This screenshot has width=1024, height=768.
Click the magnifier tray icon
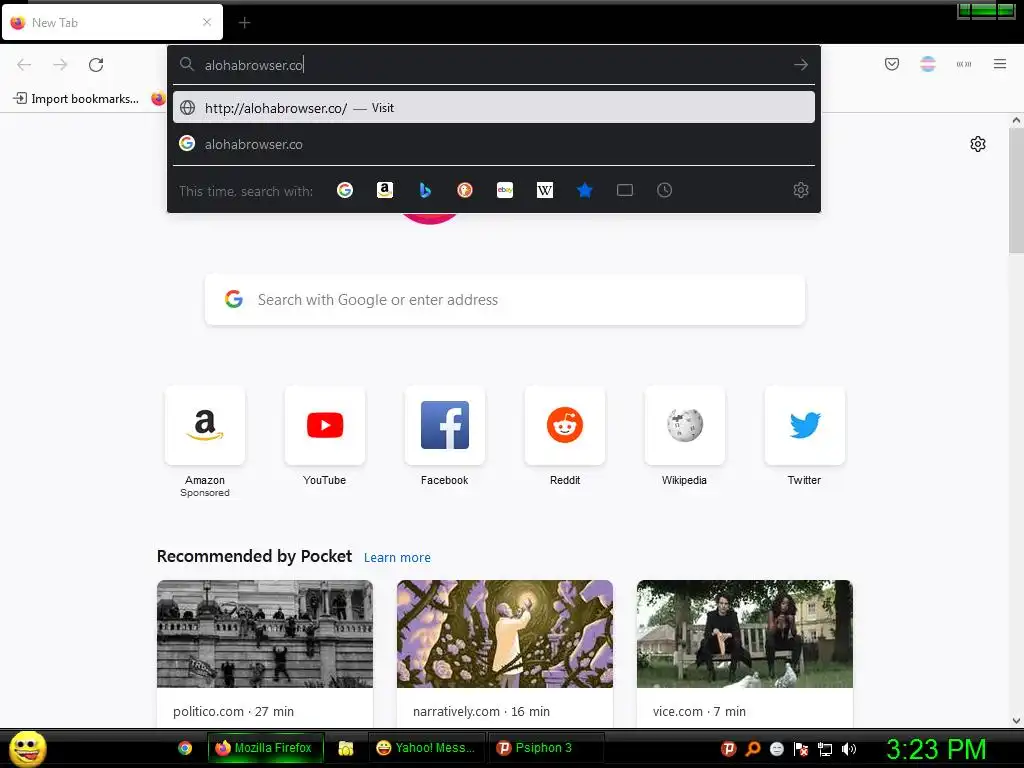pos(752,749)
